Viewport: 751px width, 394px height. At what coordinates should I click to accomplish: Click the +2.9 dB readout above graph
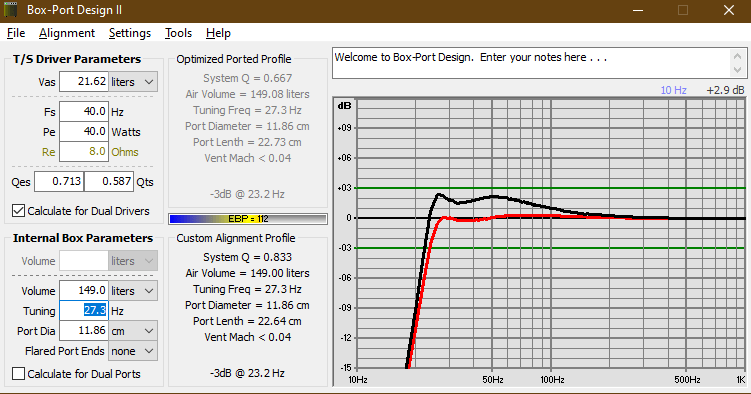coord(725,90)
